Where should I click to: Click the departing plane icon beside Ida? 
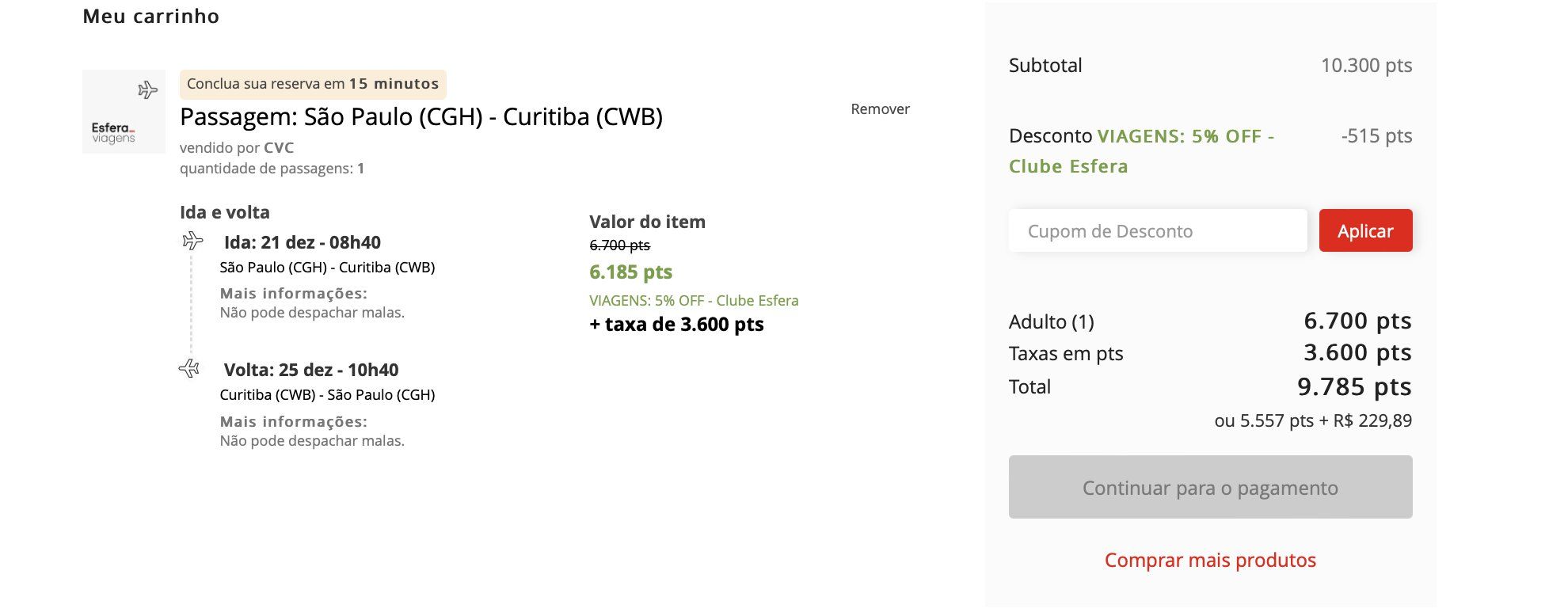coord(192,241)
